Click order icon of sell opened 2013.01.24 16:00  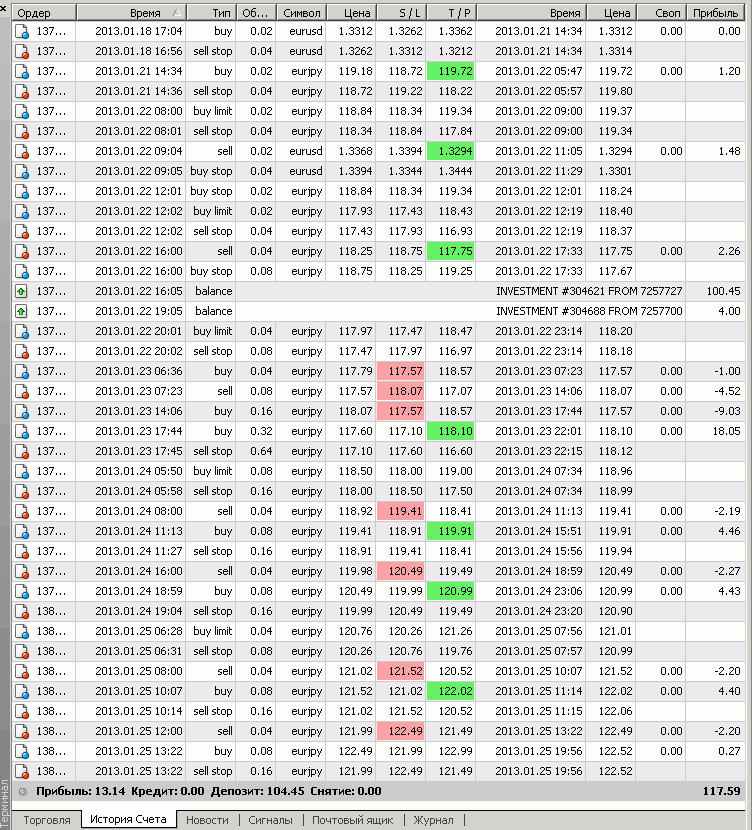[22, 572]
